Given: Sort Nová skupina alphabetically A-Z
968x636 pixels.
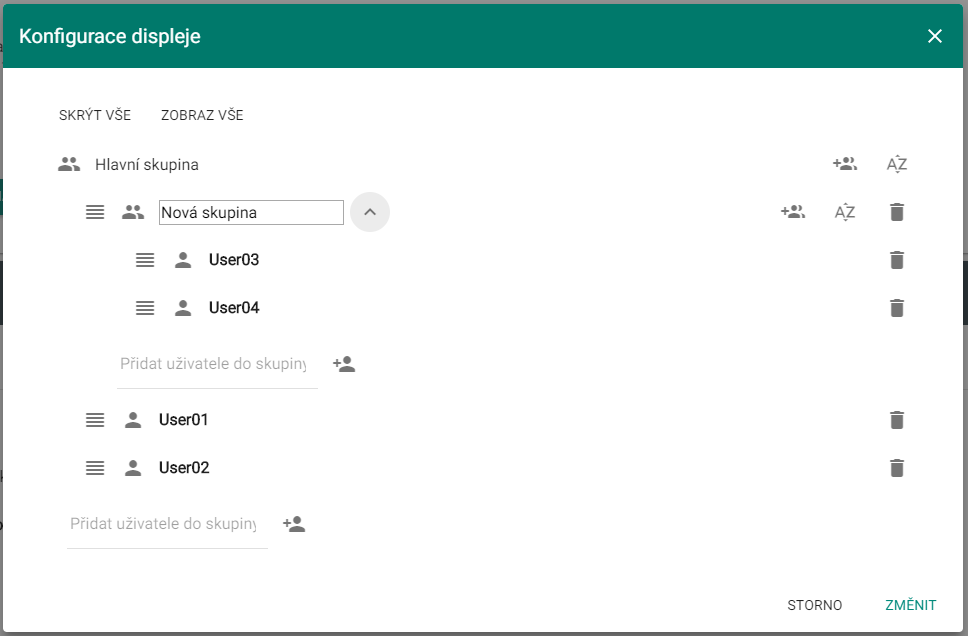Looking at the screenshot, I should [845, 212].
